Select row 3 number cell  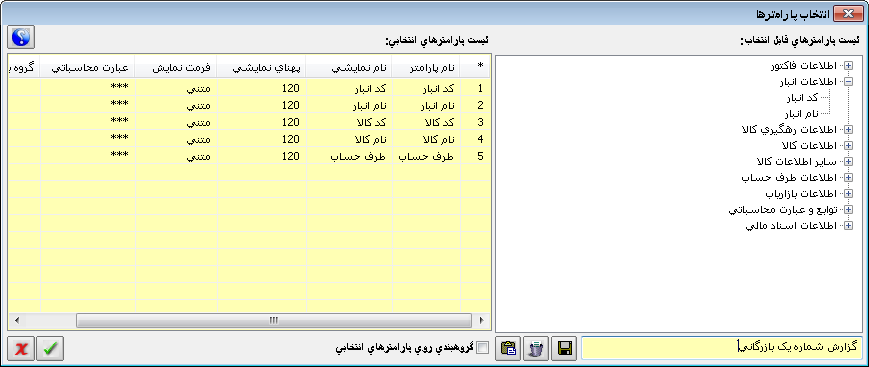[476, 122]
